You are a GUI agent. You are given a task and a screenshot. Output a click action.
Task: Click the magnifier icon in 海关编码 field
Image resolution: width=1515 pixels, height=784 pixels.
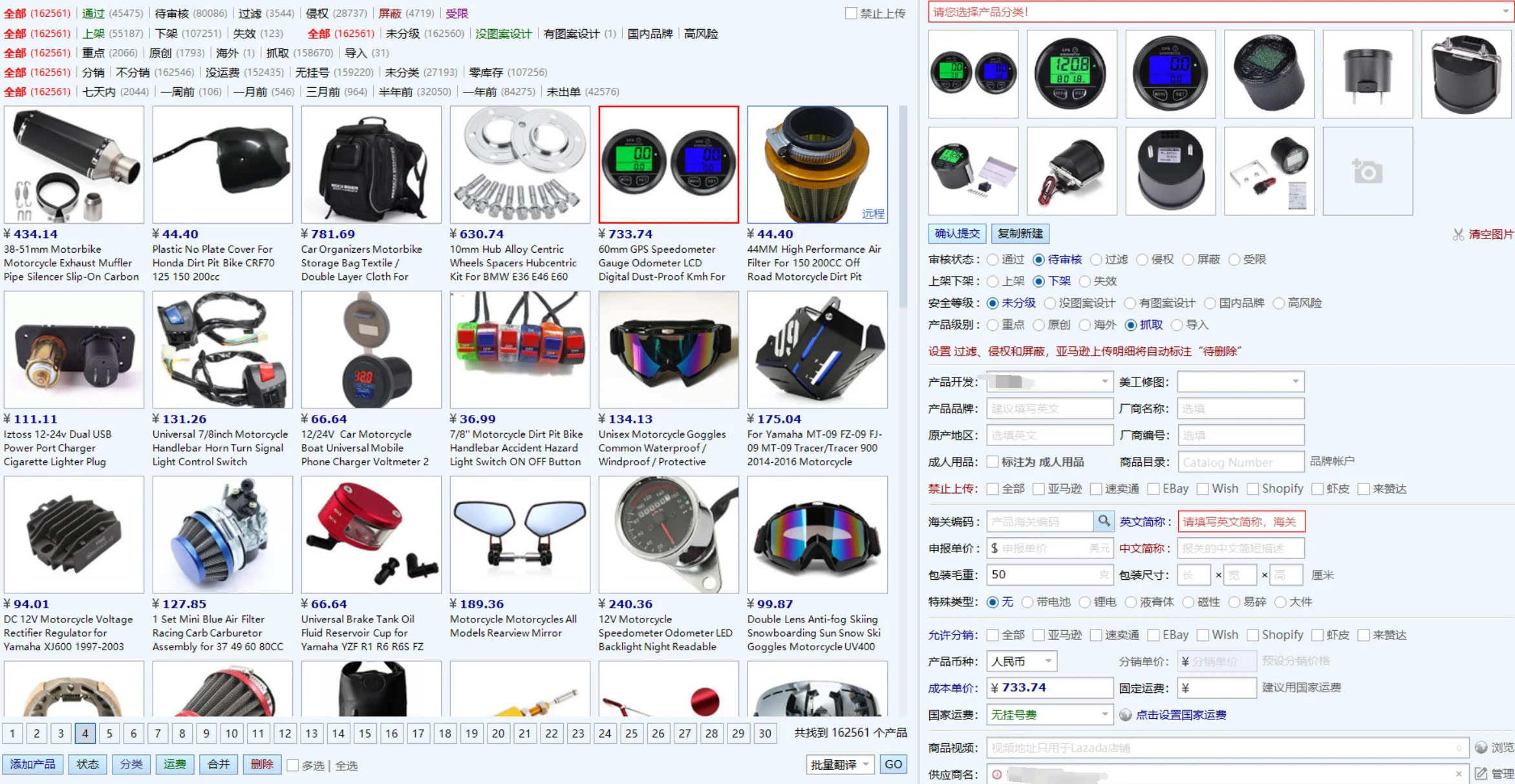[x=1103, y=521]
